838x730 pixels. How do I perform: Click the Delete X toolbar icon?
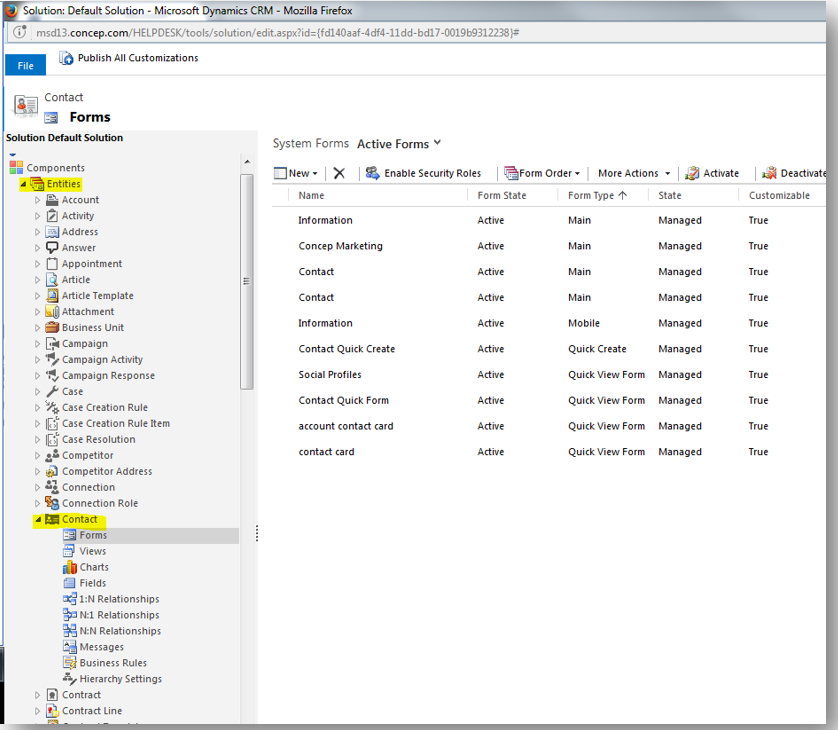(339, 173)
